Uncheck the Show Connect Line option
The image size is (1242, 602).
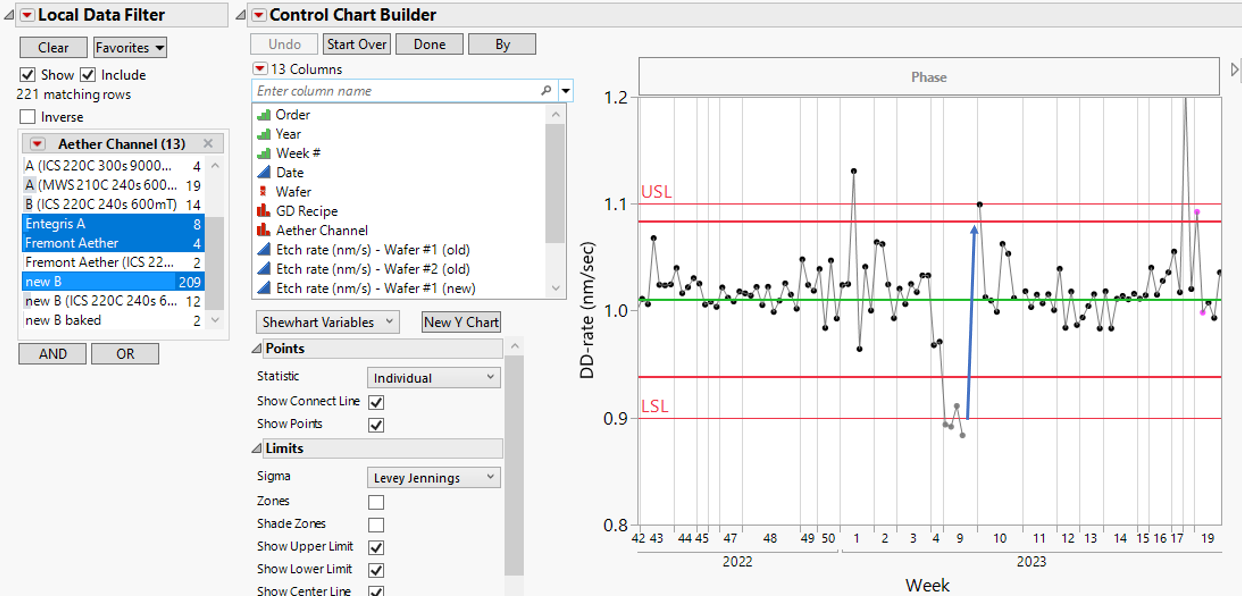click(x=376, y=401)
